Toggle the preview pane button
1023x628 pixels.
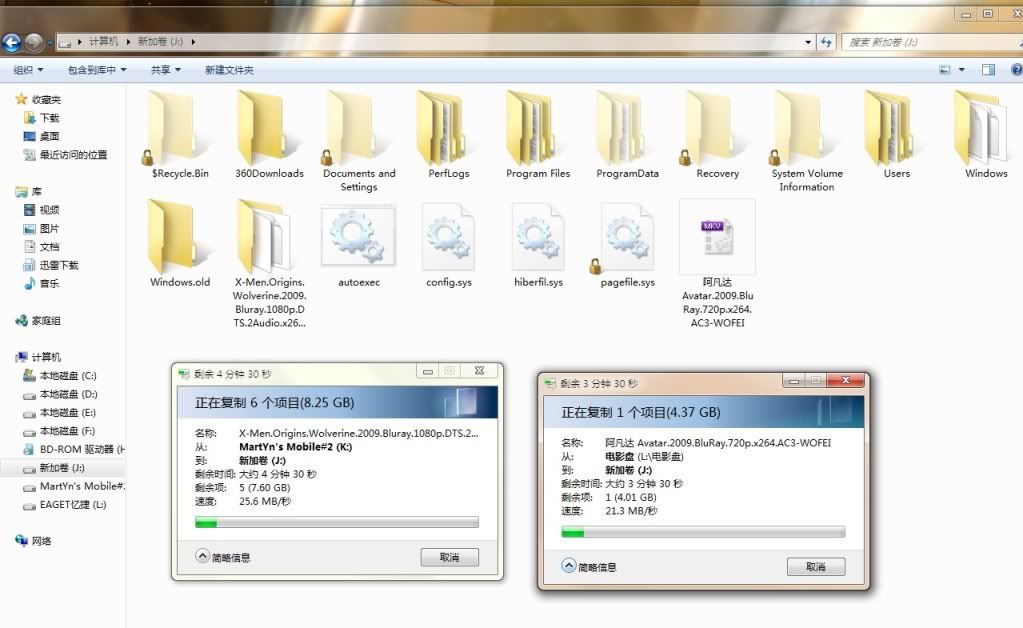(x=988, y=70)
